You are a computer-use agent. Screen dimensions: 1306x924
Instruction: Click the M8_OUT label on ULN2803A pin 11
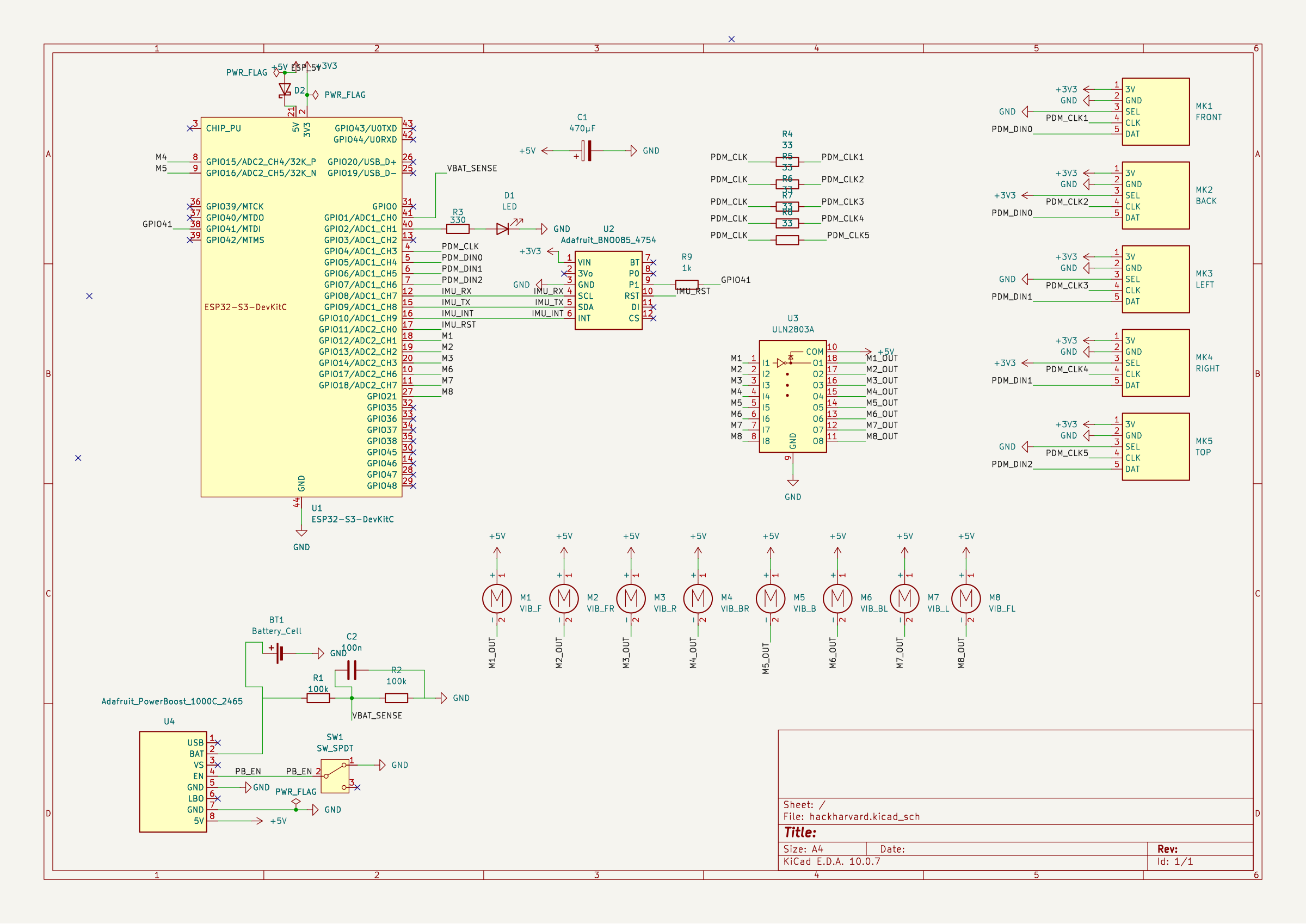882,436
